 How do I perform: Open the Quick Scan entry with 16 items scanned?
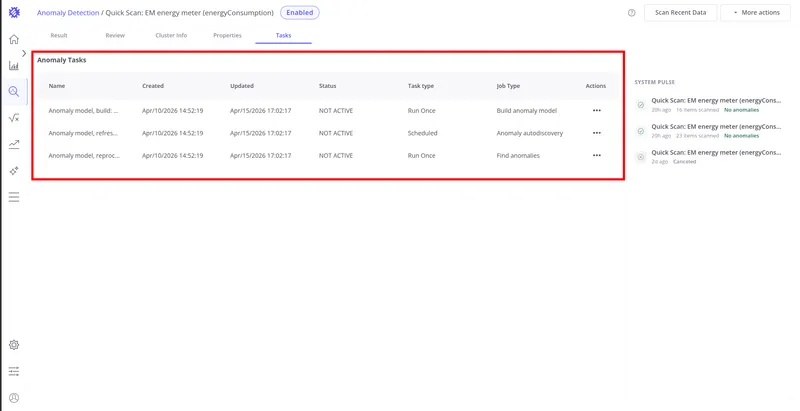(716, 105)
